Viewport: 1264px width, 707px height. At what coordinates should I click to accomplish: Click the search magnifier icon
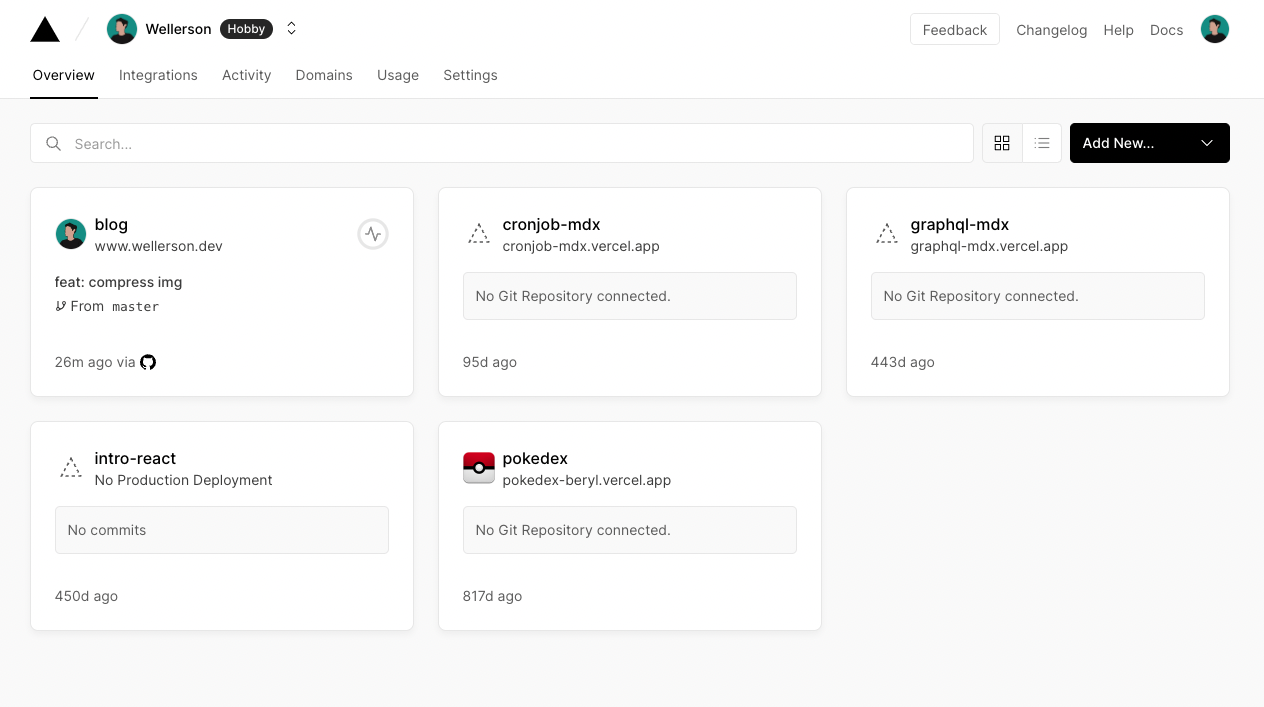click(x=54, y=143)
